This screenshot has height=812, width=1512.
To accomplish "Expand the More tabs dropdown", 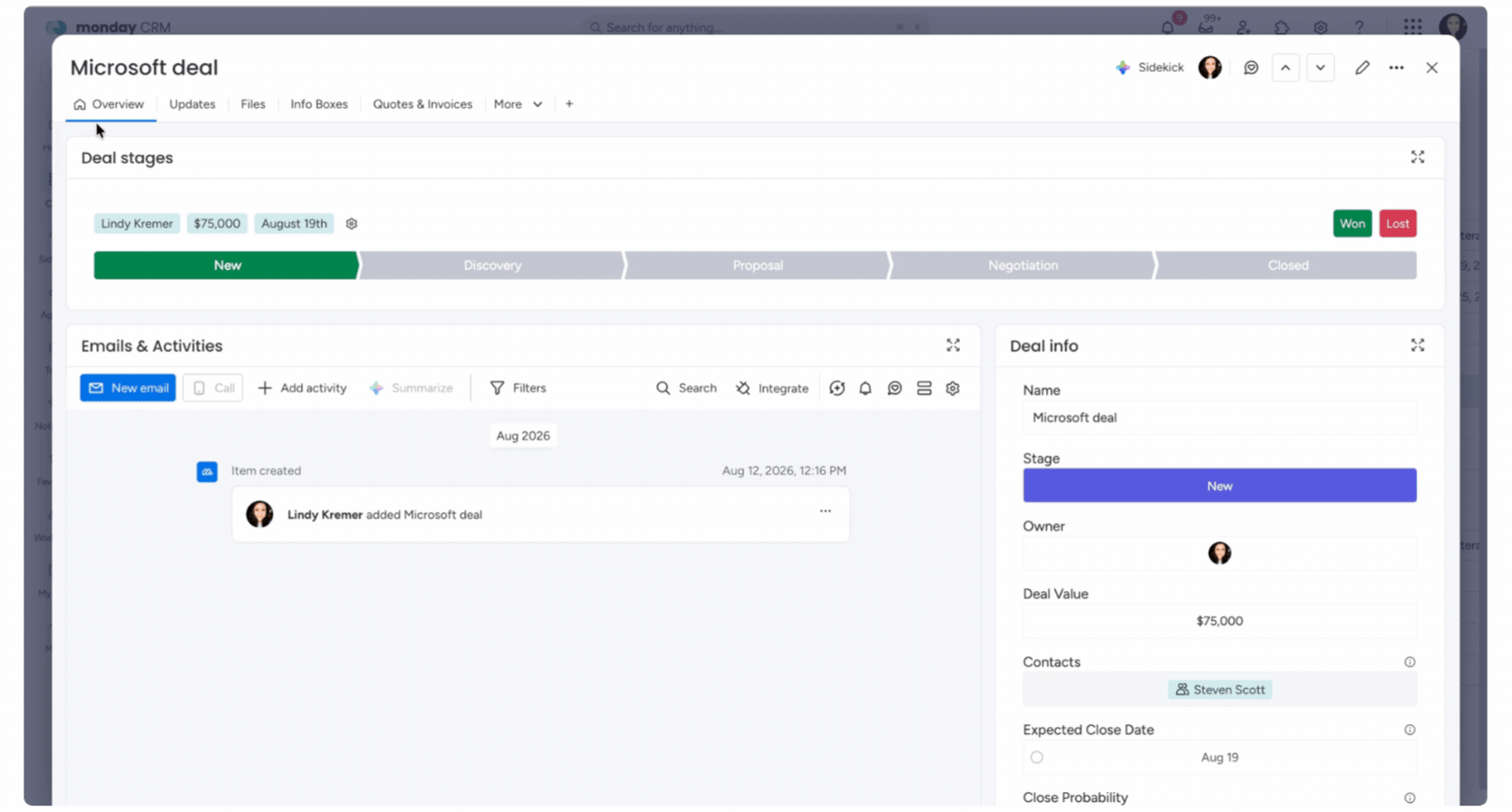I will tap(519, 104).
